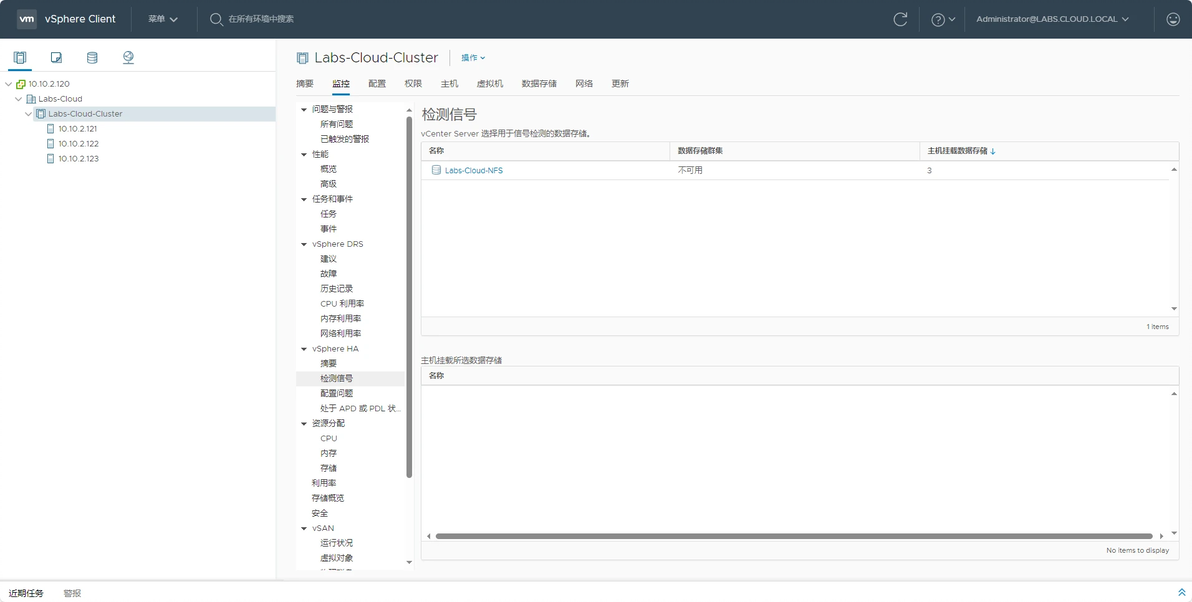
Task: Collapse the Labs-Cloud datacenter node
Action: [19, 99]
